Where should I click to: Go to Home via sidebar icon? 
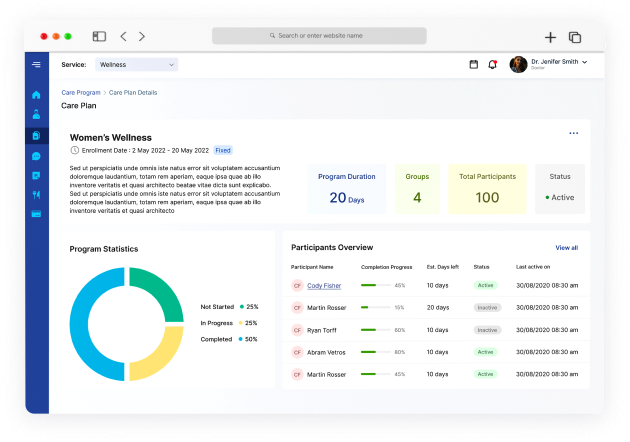pos(36,95)
